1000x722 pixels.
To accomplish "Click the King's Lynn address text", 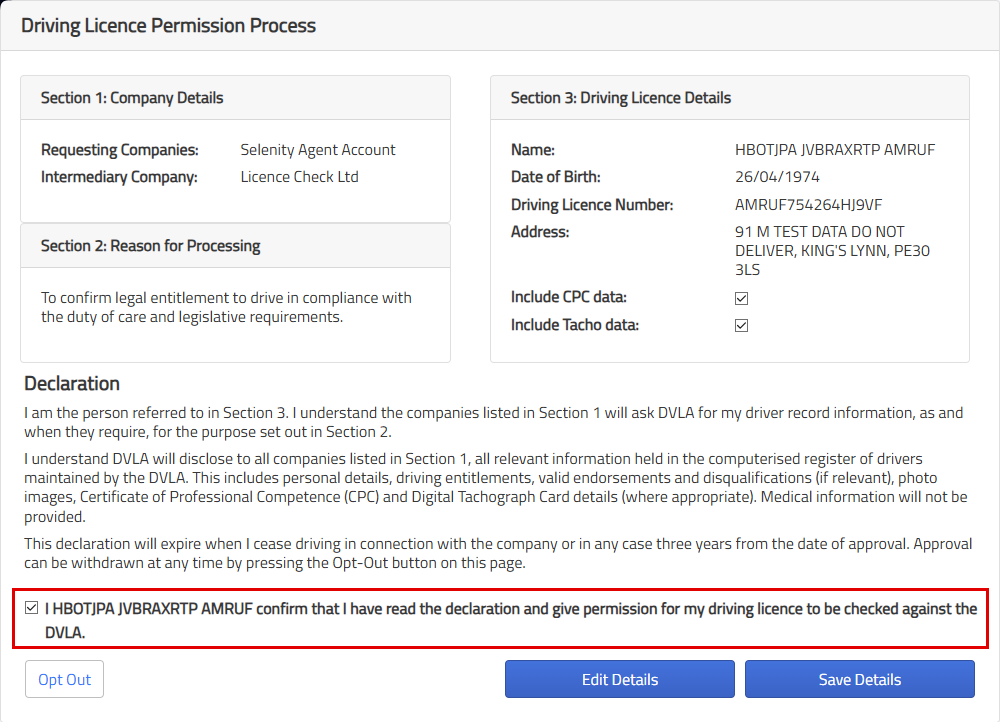I will [x=832, y=251].
